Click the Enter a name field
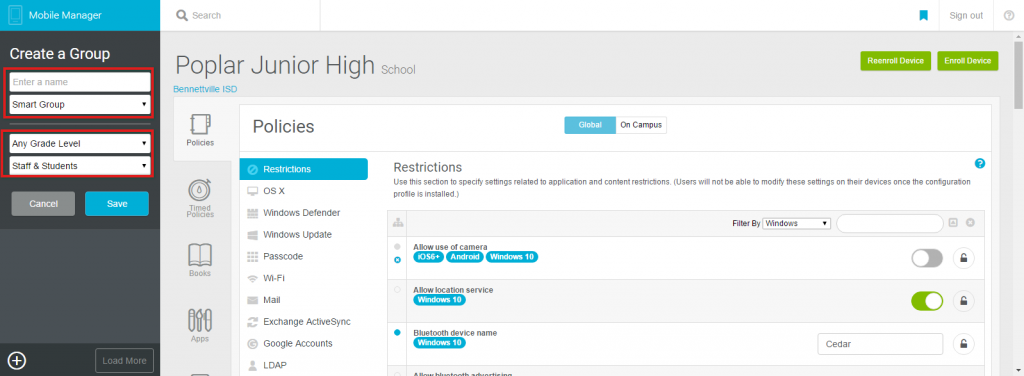Screen dimensions: 1024x376 pos(80,82)
